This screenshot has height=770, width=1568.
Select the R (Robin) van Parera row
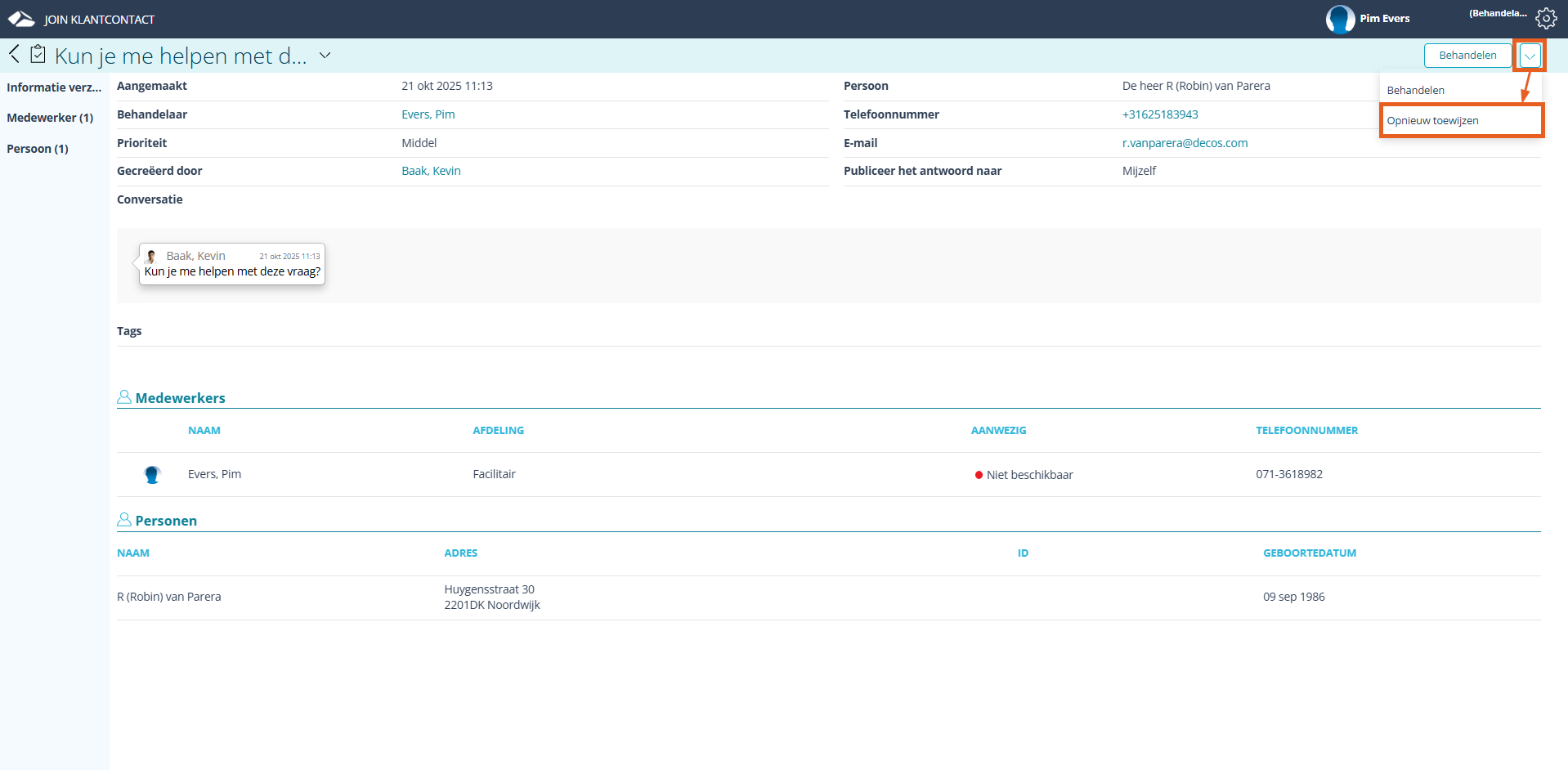(169, 597)
